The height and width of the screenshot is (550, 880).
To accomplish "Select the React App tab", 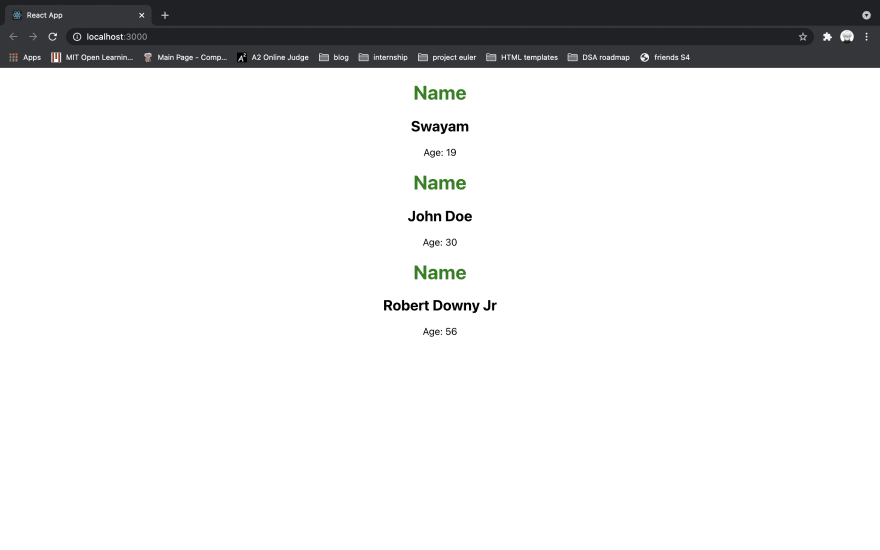I will [x=78, y=15].
